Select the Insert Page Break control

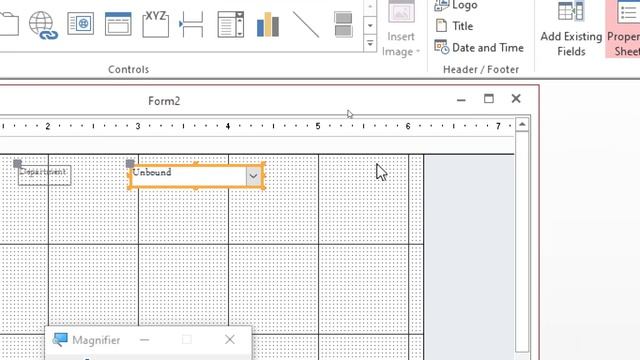(x=191, y=24)
